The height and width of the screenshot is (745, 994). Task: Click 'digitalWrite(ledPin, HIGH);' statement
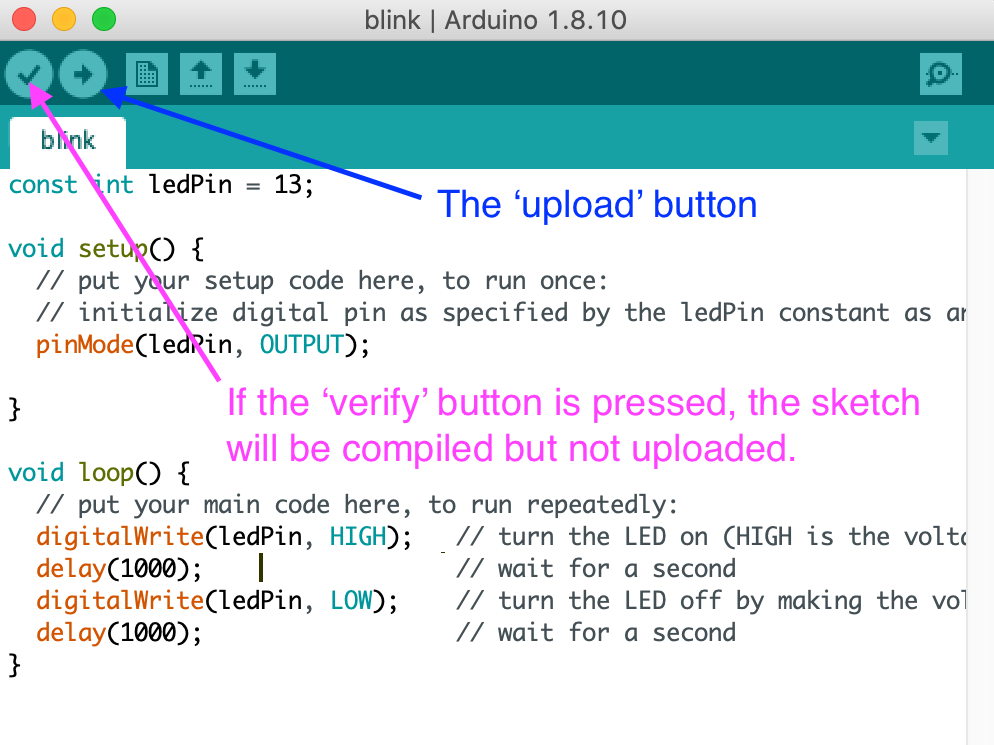coord(224,537)
